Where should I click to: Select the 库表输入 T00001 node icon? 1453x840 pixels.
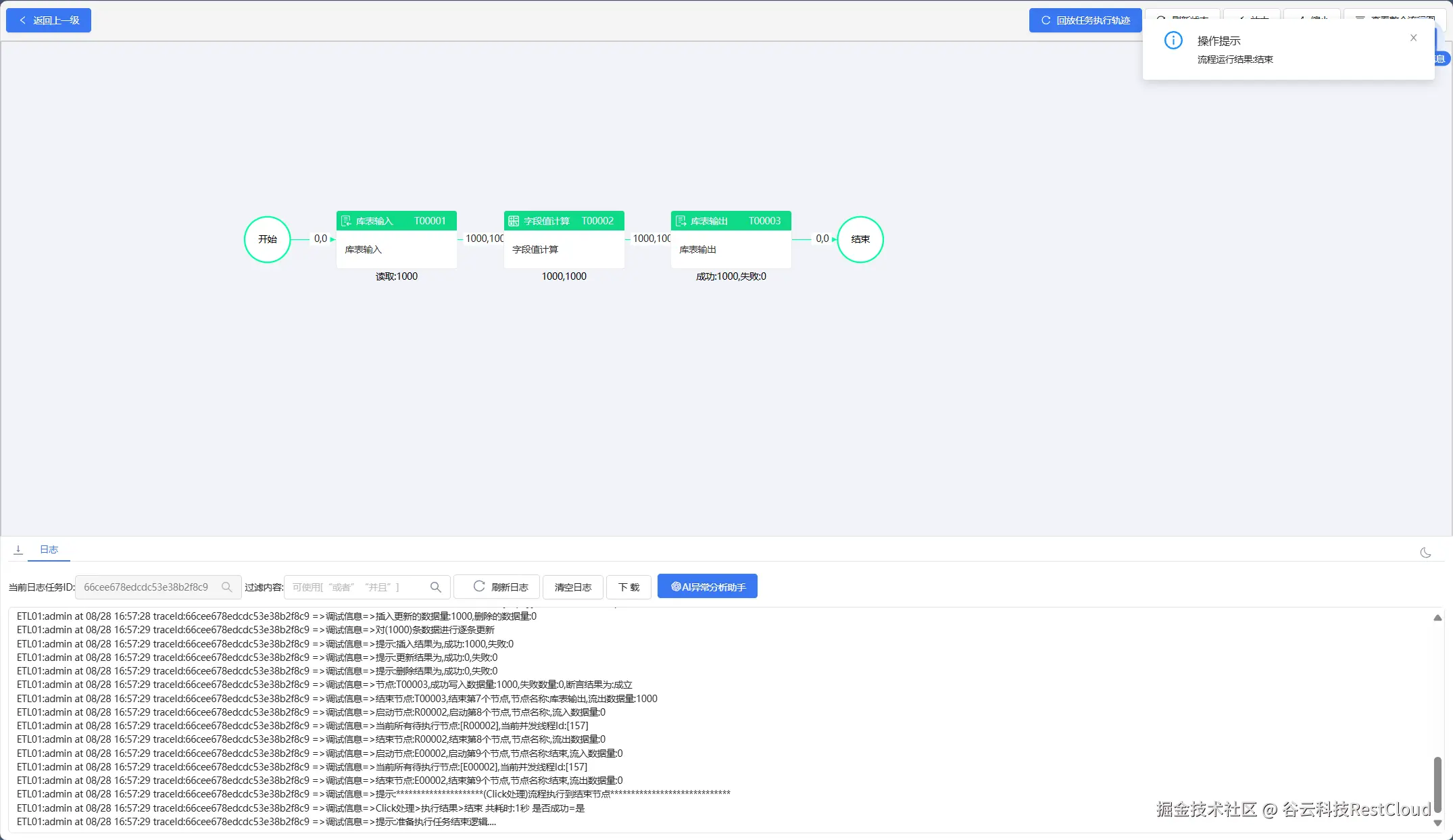pyautogui.click(x=346, y=221)
